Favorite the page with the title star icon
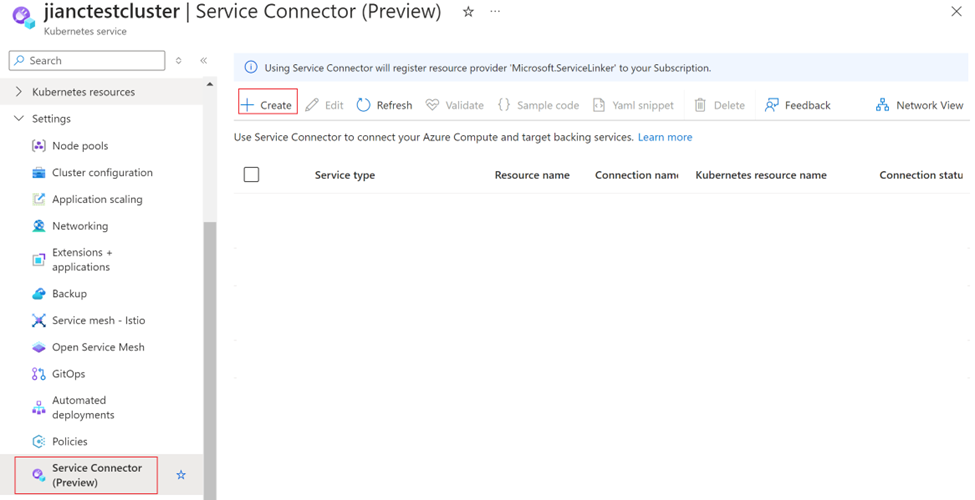The image size is (975, 500). tap(468, 12)
